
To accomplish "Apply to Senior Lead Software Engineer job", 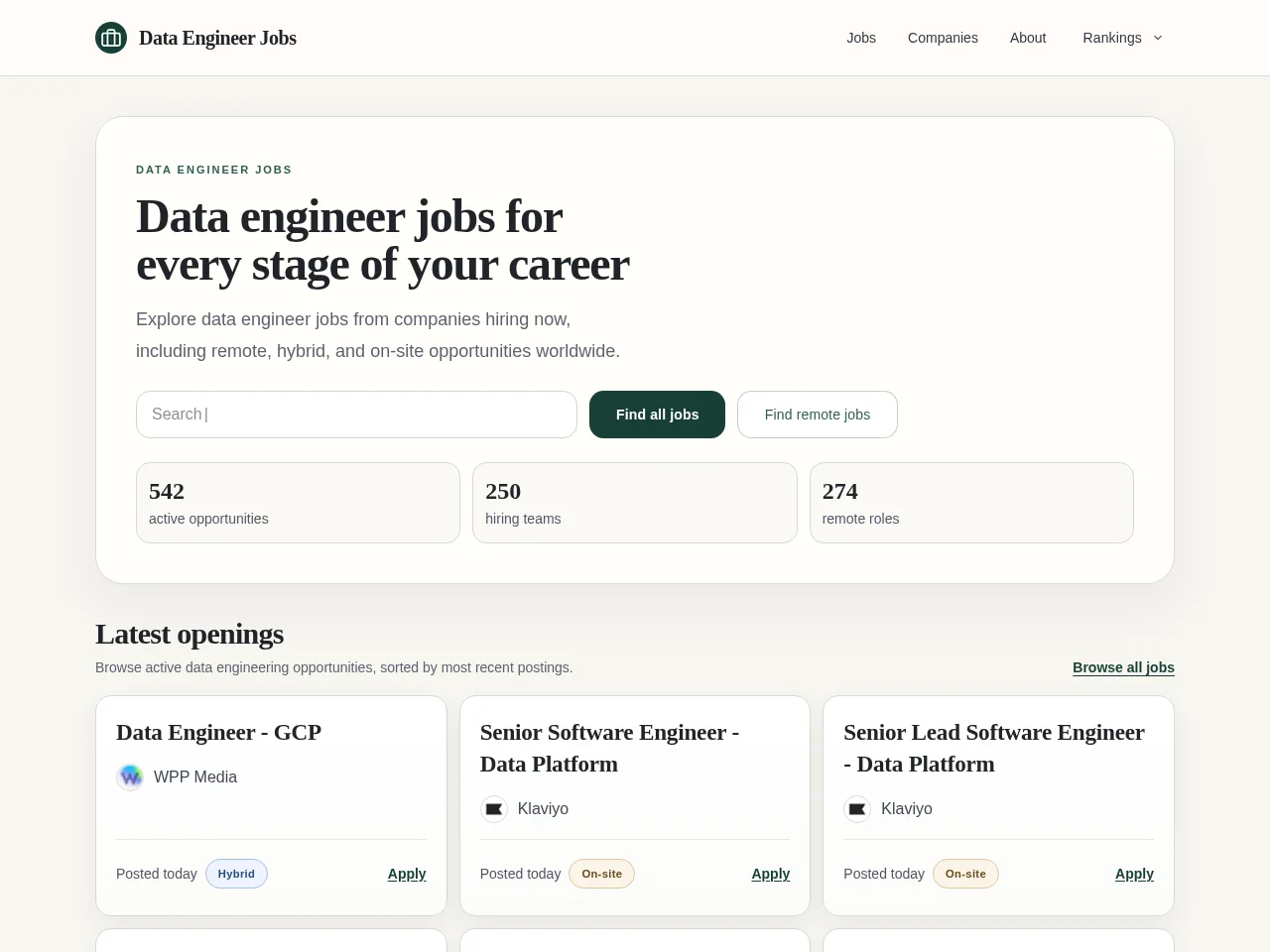I will (1134, 874).
